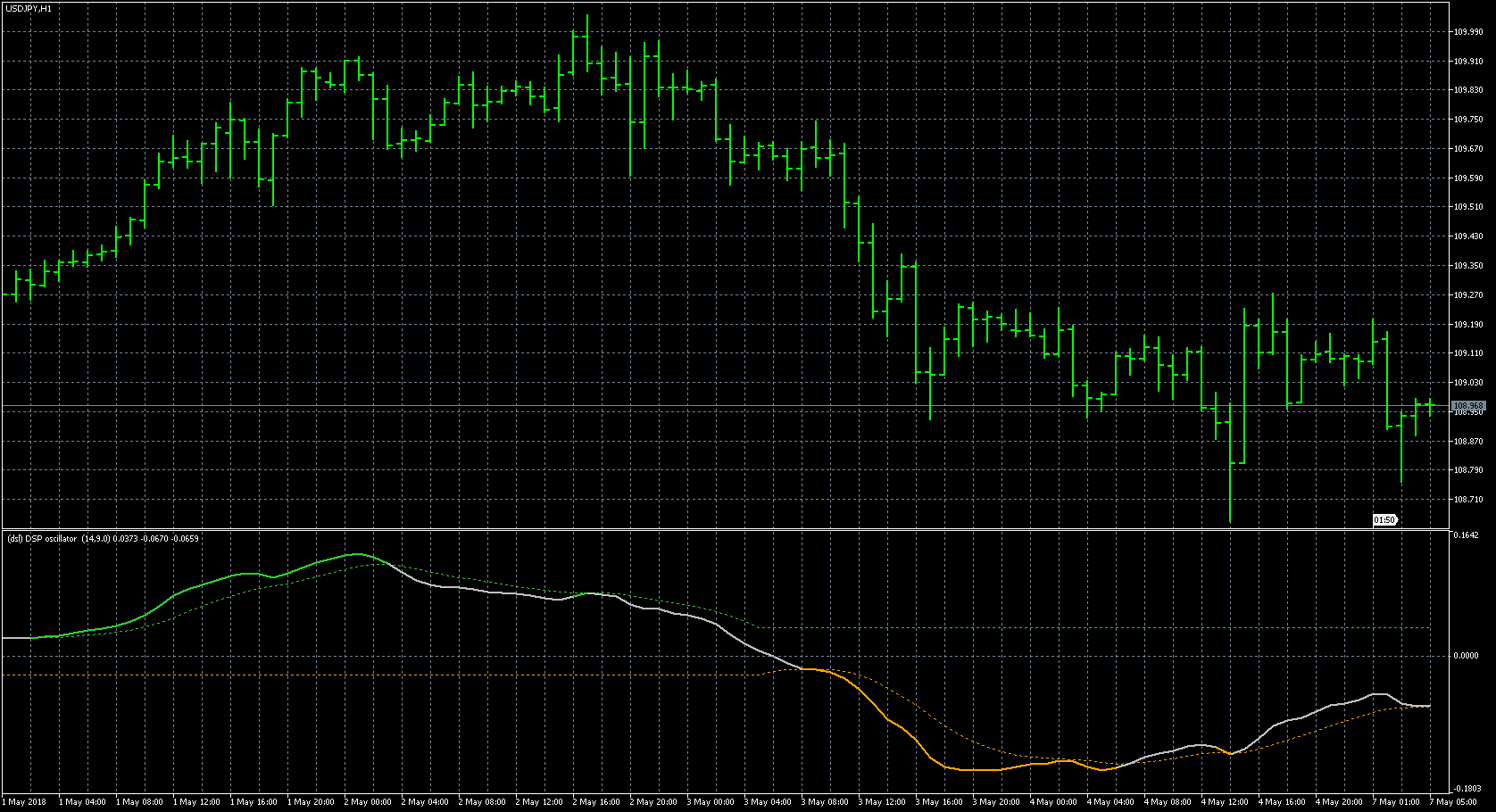
Task: Click the 4 May 12:00 time axis label
Action: click(x=1225, y=802)
